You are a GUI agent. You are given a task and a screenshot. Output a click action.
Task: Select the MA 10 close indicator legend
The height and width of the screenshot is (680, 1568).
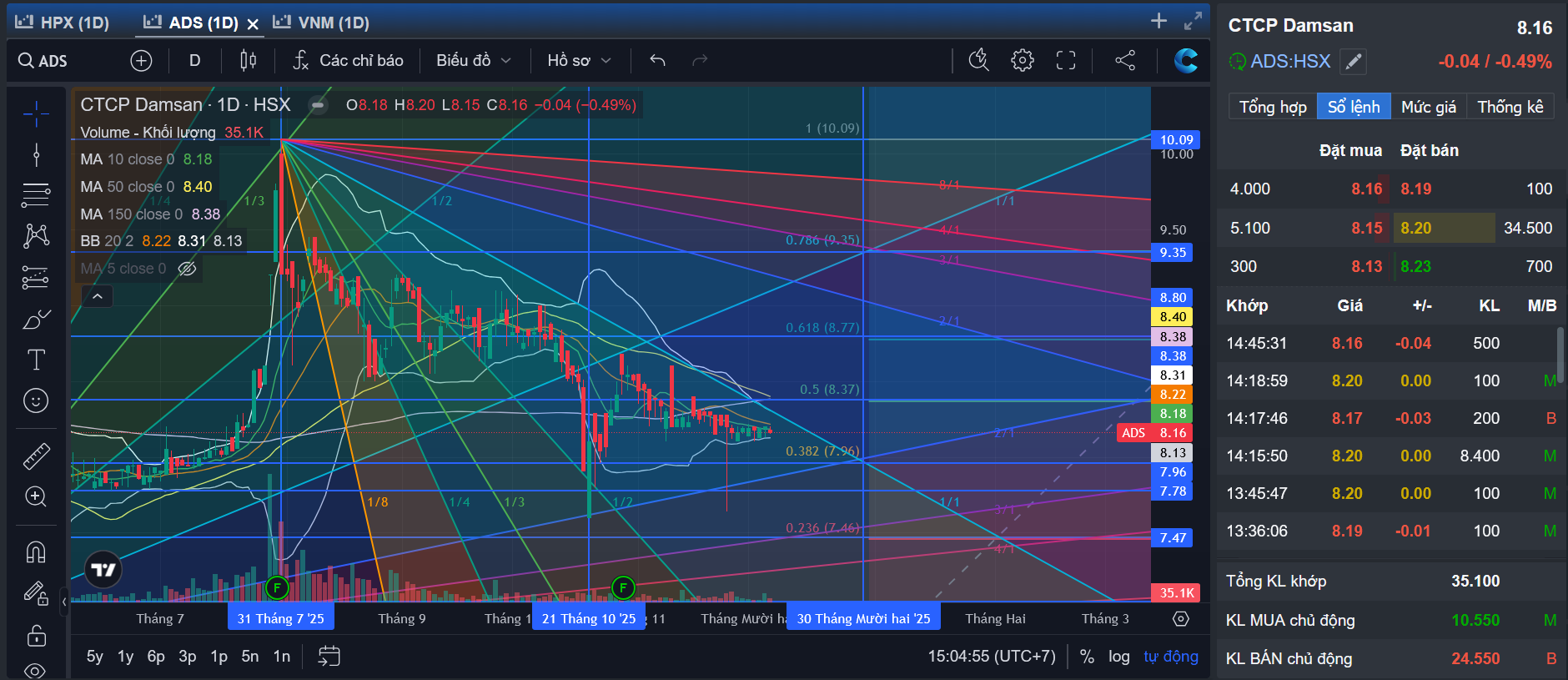146,159
